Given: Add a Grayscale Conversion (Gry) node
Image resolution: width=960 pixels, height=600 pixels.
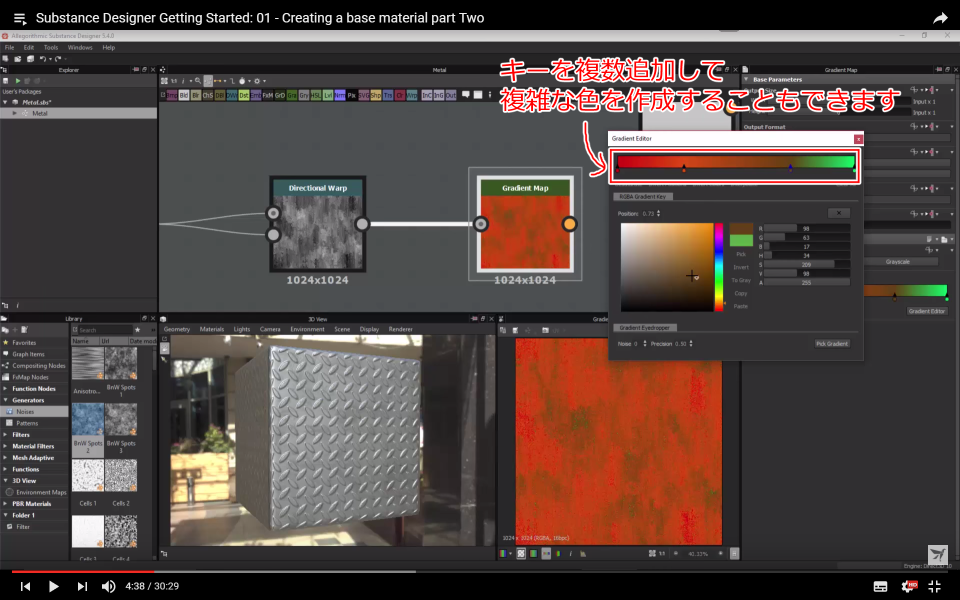Looking at the screenshot, I should click(x=304, y=96).
